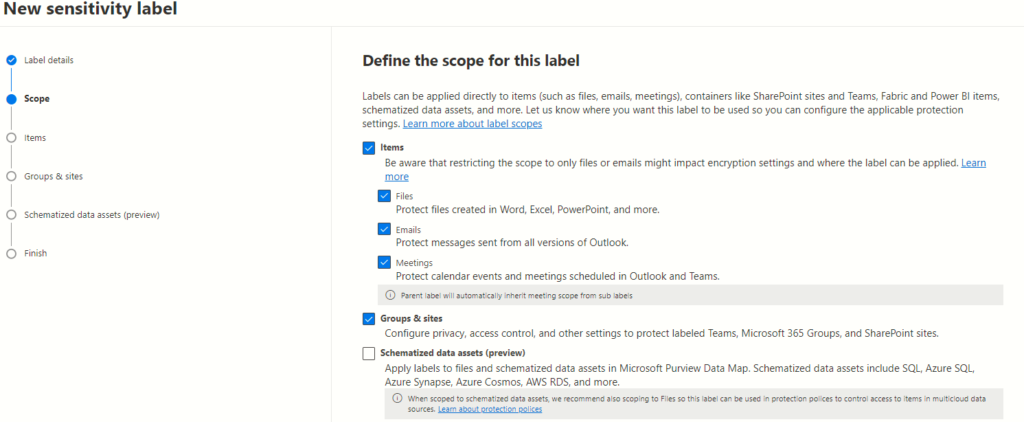Click the info icon beside Parent label note

[x=390, y=295]
